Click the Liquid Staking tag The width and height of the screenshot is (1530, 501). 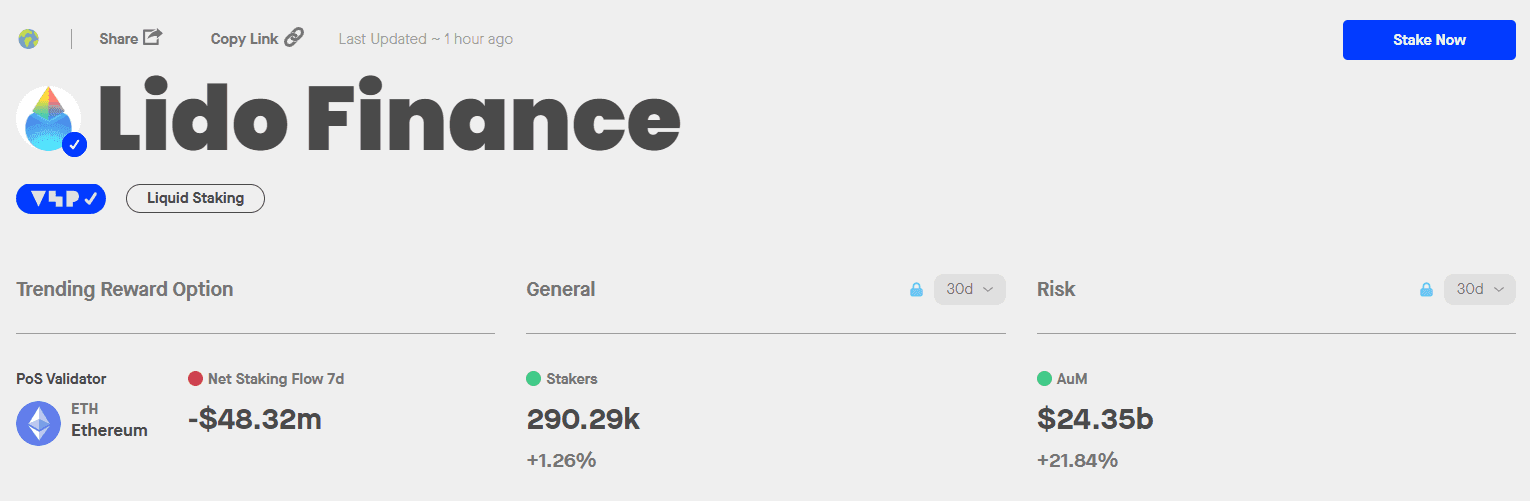point(195,198)
